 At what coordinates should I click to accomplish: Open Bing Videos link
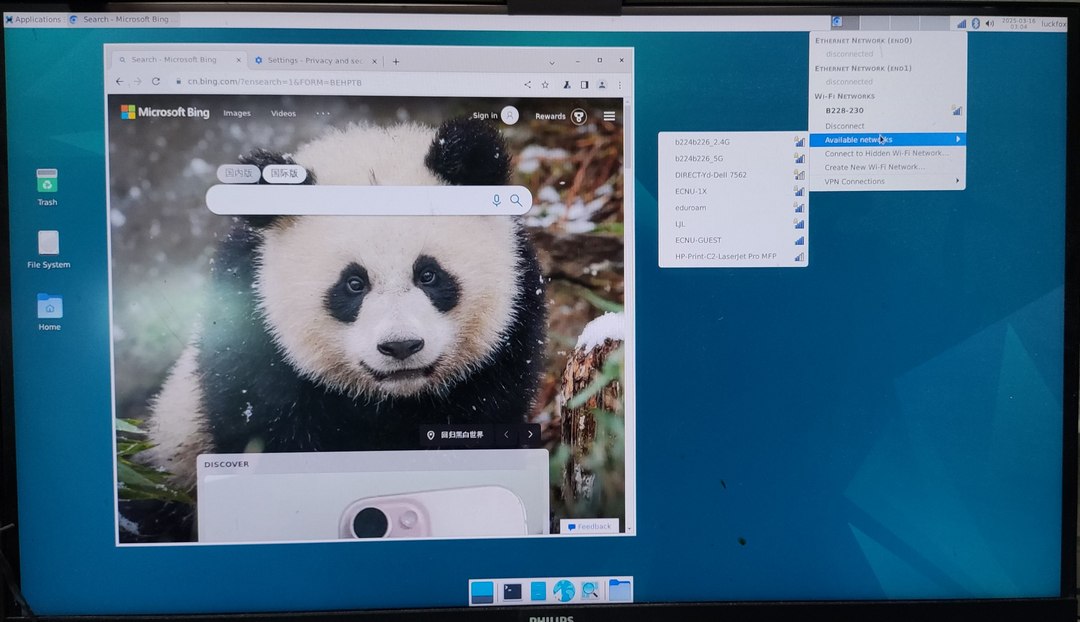[283, 114]
